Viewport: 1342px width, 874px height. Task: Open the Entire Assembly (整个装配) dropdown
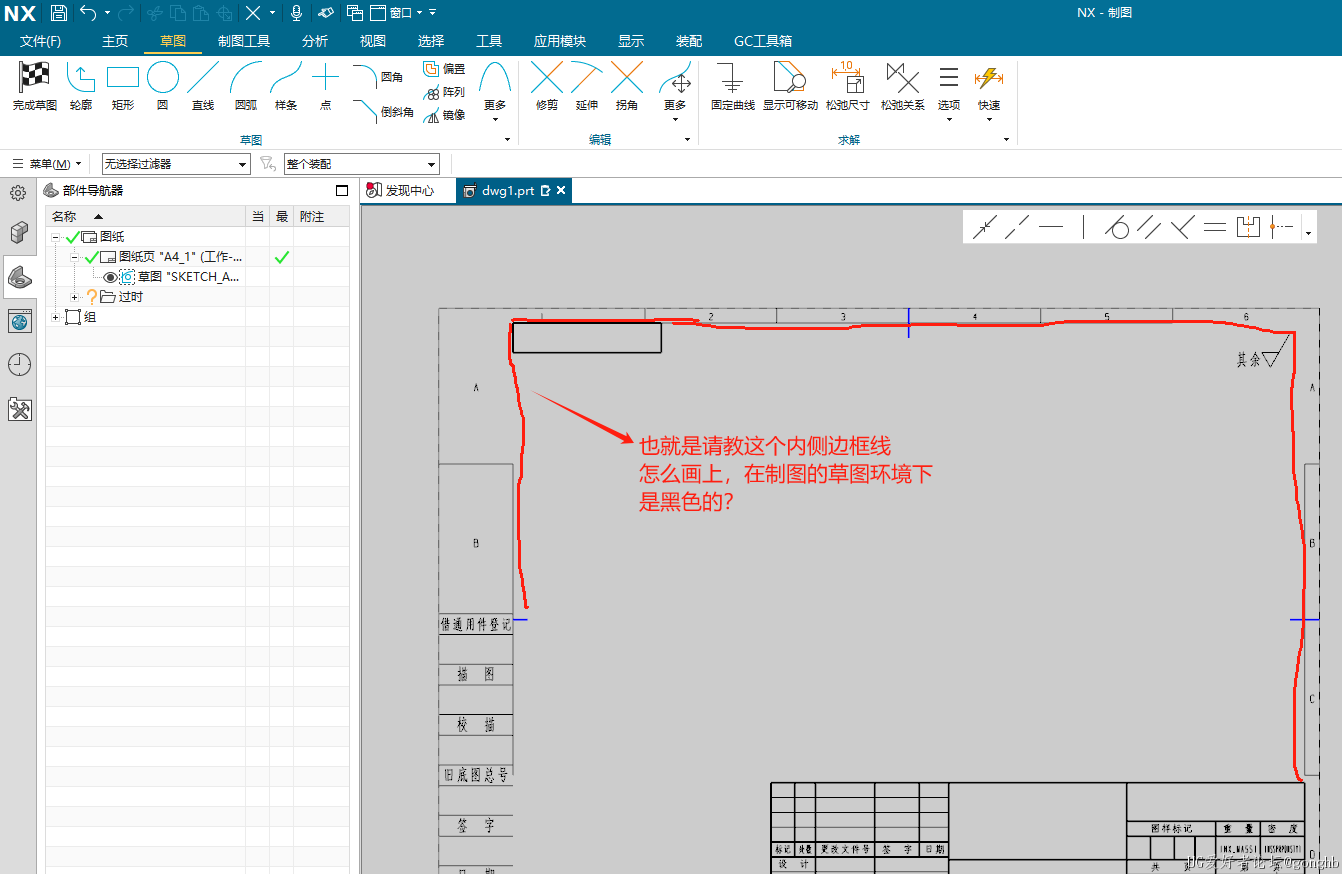pos(362,164)
